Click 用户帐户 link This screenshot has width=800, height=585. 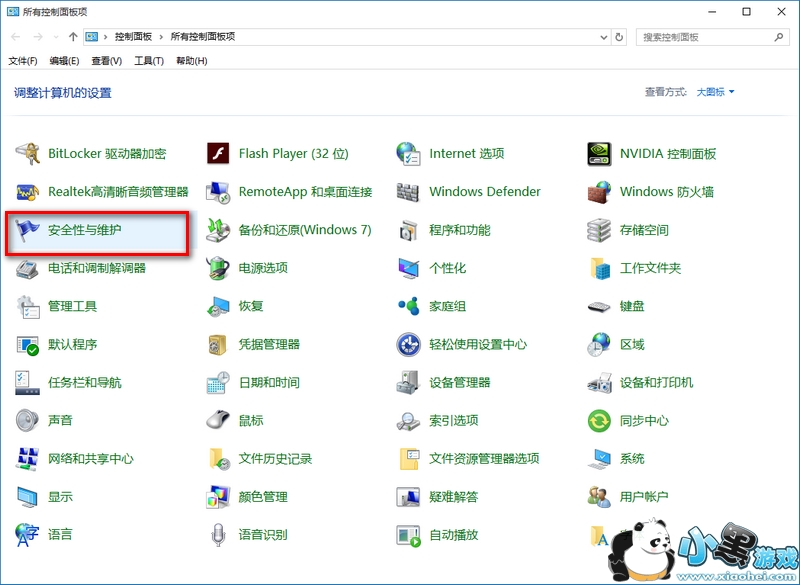[x=644, y=497]
